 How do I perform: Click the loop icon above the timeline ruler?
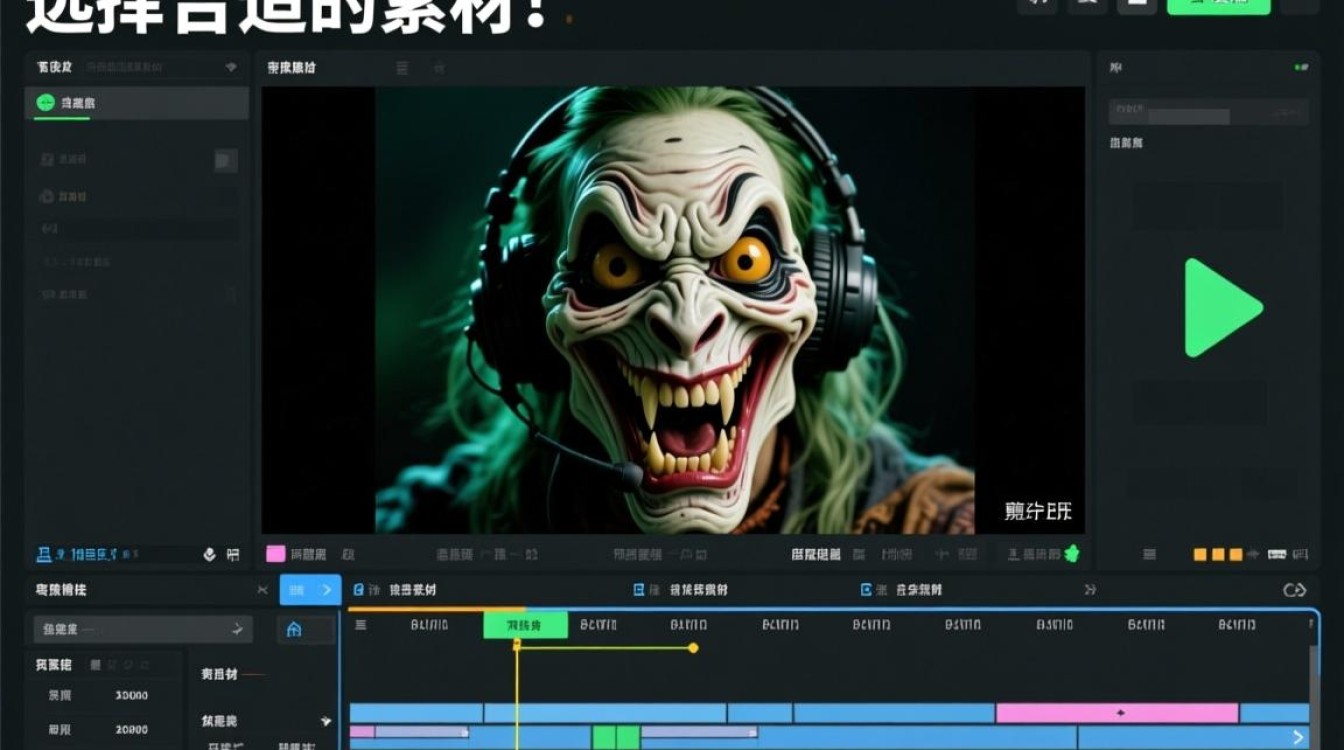click(x=1297, y=589)
